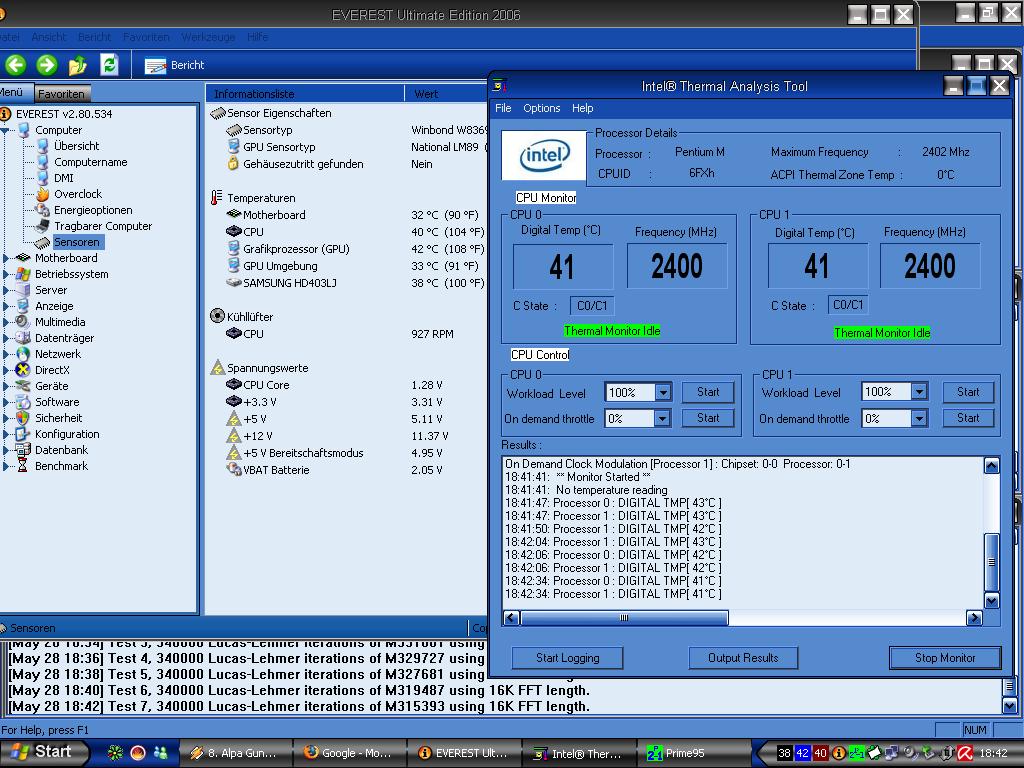
Task: Open the Bericht report toolbar button
Action: coord(174,65)
